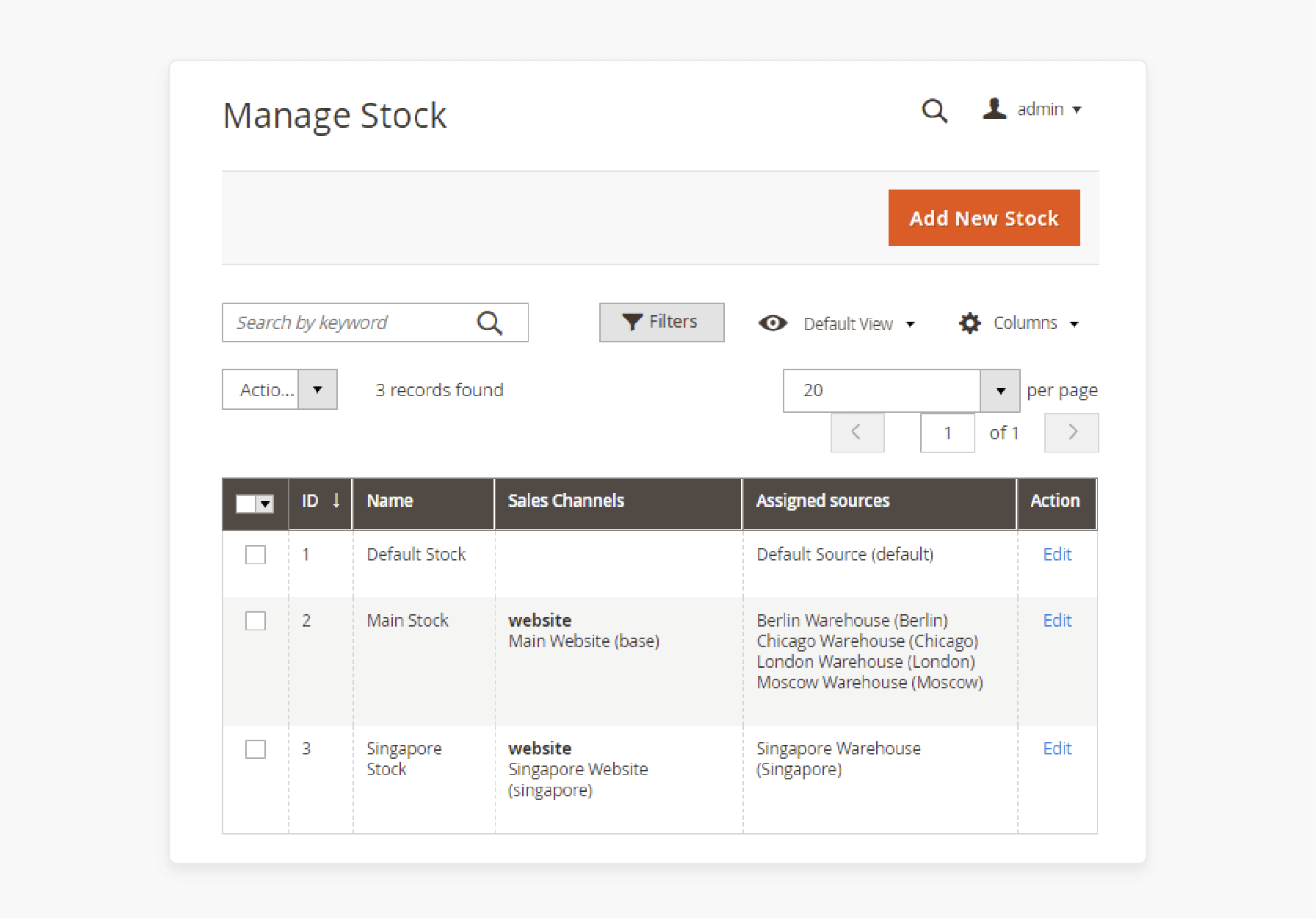Viewport: 1316px width, 919px height.
Task: Click the Manage Stock page title
Action: (335, 116)
